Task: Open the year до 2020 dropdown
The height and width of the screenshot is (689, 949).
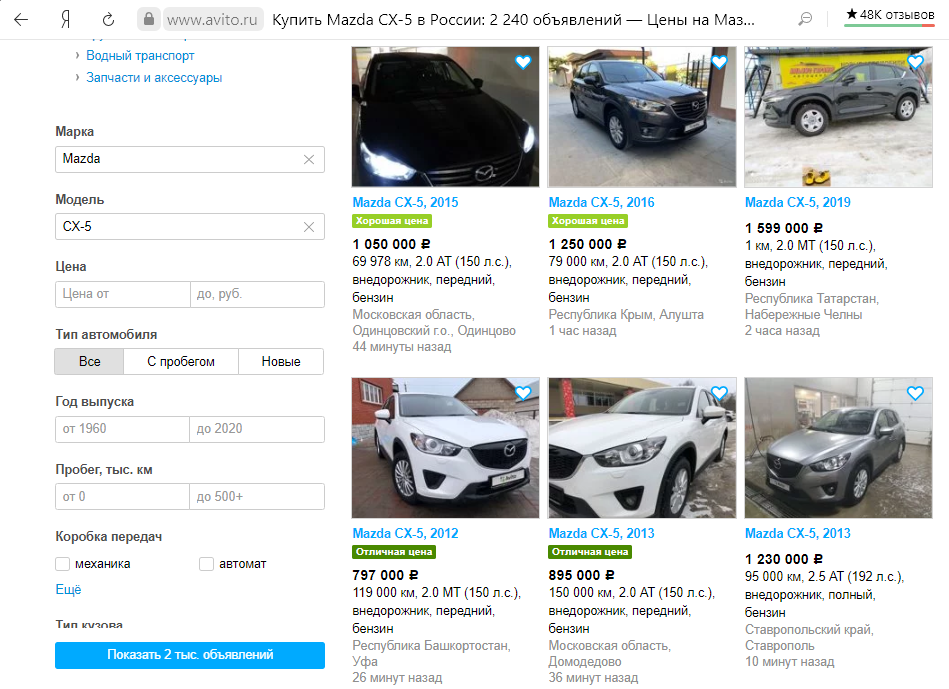Action: coord(257,429)
